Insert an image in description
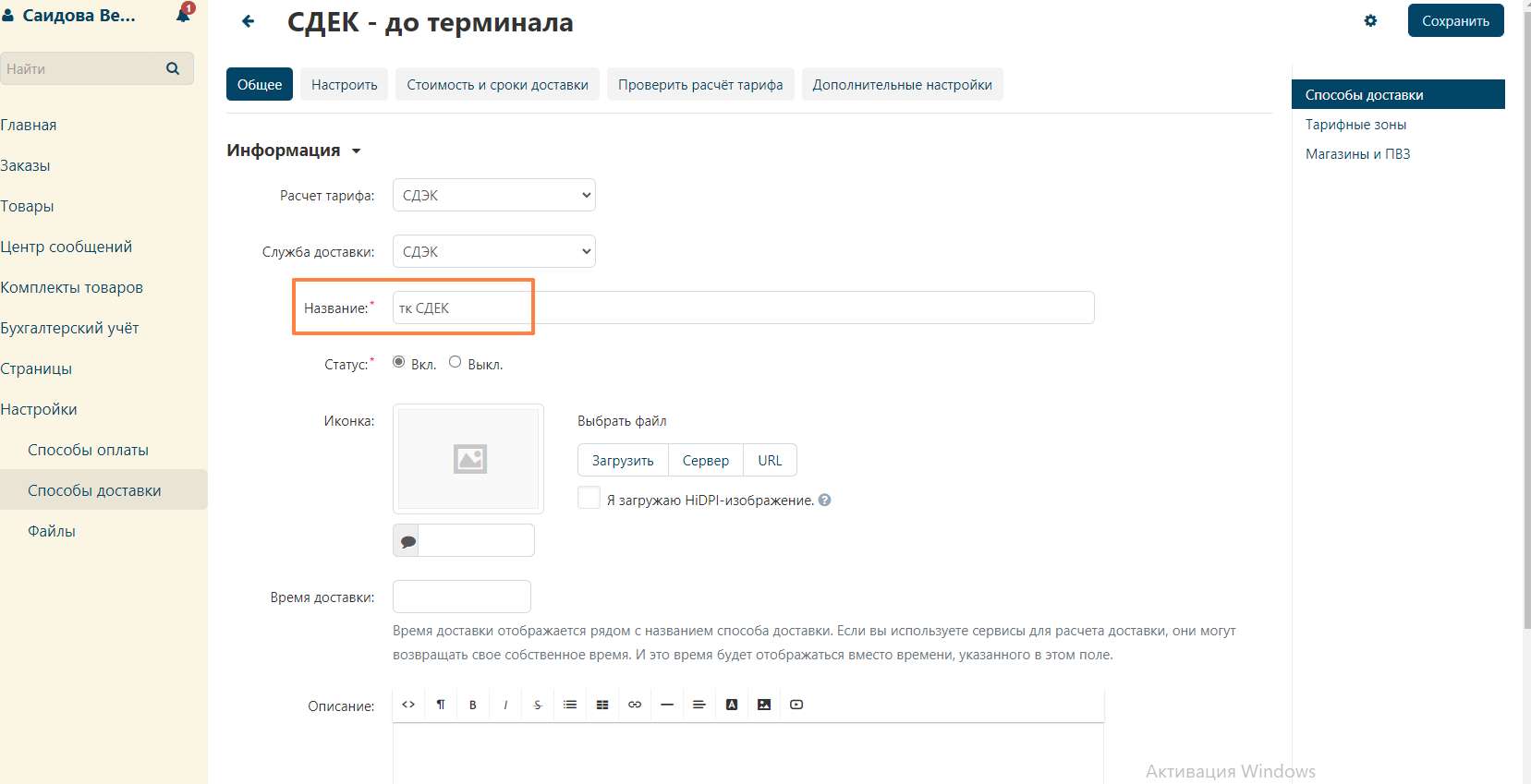 click(764, 705)
